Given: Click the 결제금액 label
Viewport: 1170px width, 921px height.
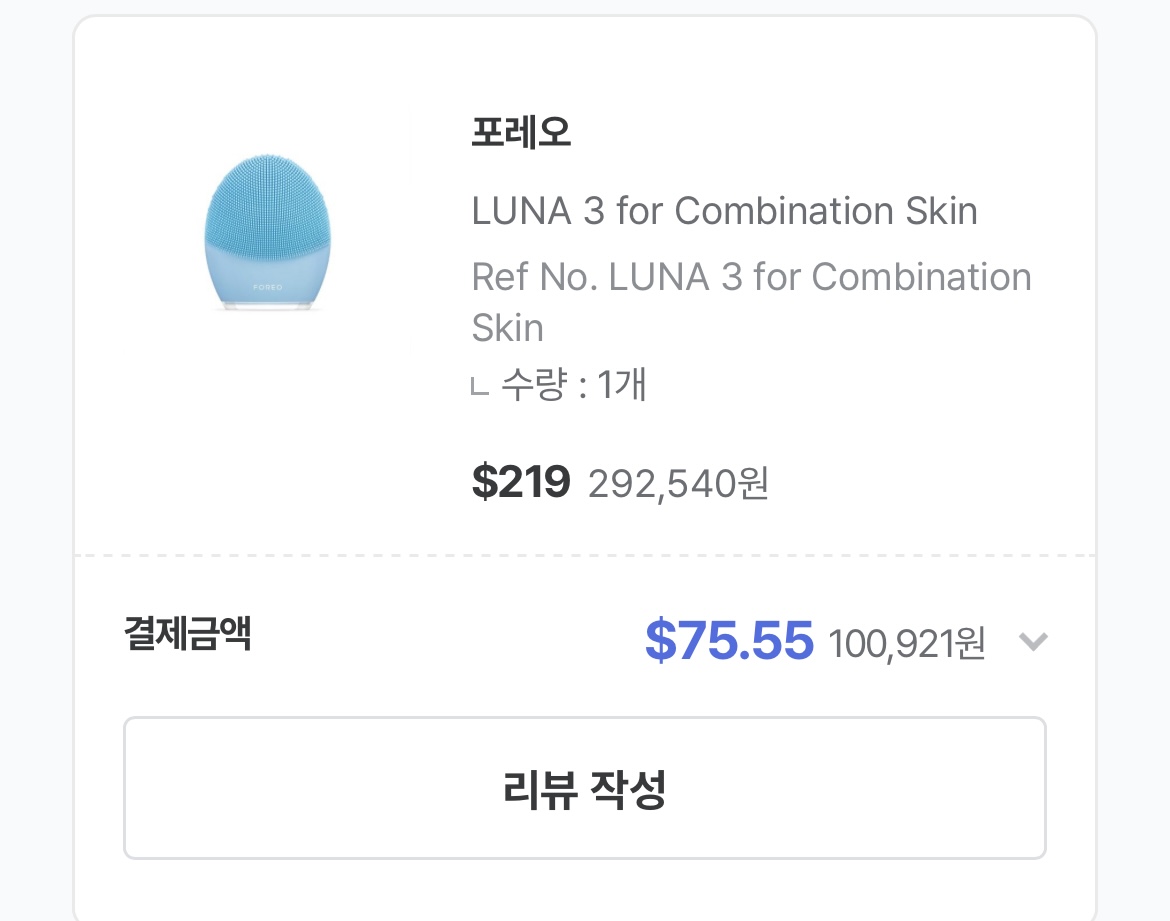Looking at the screenshot, I should coord(187,633).
